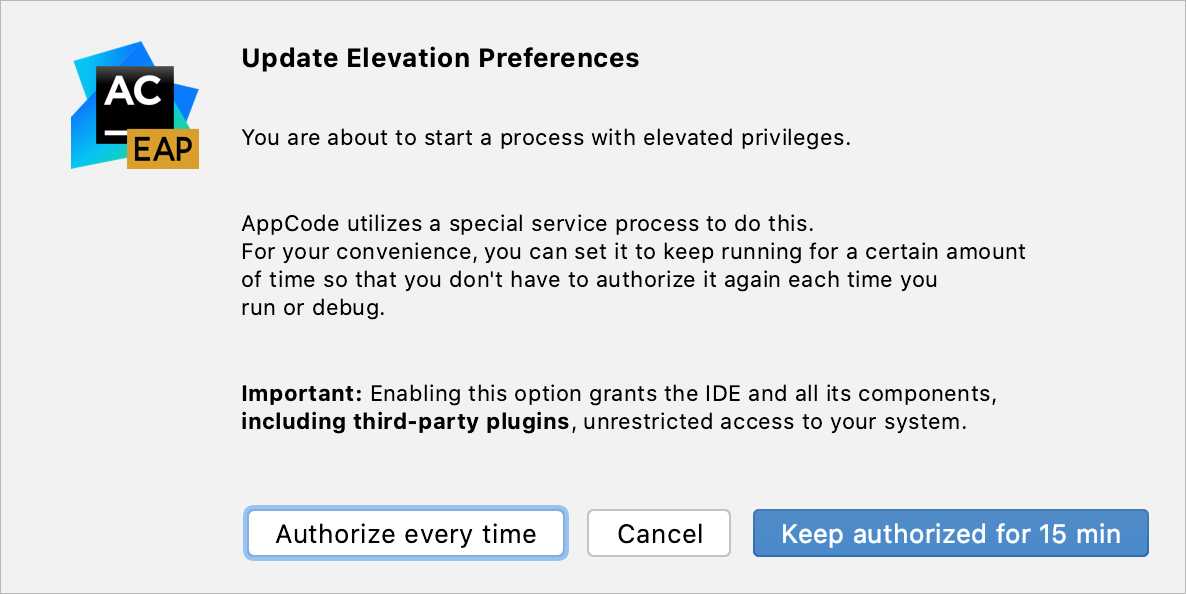Click the AppCode EAP logo icon
Screen dimensions: 1186x594
point(135,107)
